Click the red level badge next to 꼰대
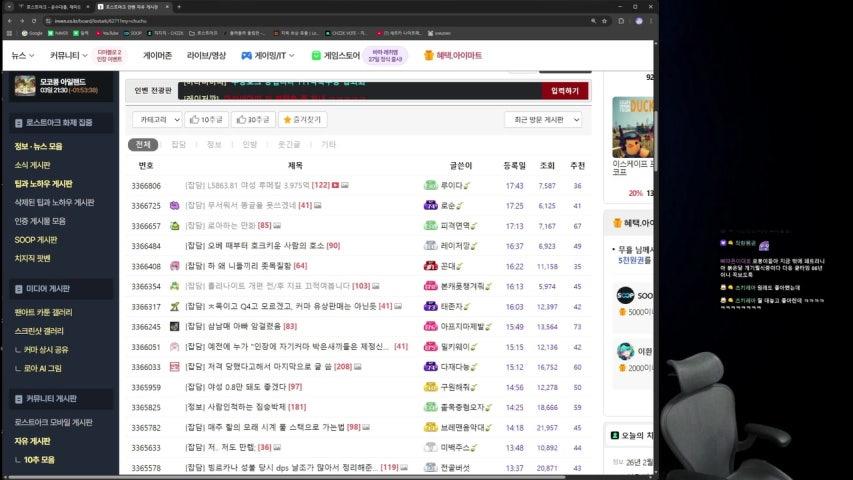This screenshot has width=853, height=480. (430, 266)
